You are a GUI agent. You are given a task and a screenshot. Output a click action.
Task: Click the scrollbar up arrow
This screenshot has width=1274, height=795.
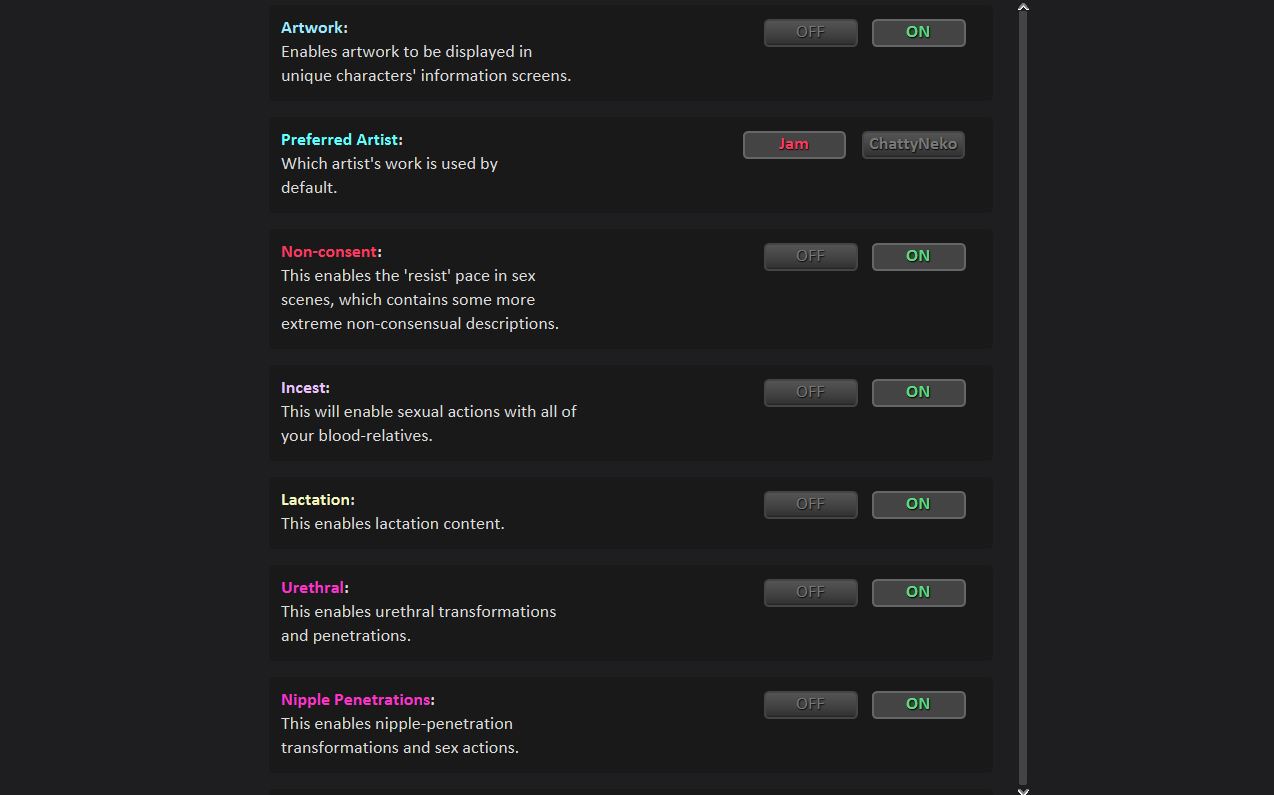1023,7
